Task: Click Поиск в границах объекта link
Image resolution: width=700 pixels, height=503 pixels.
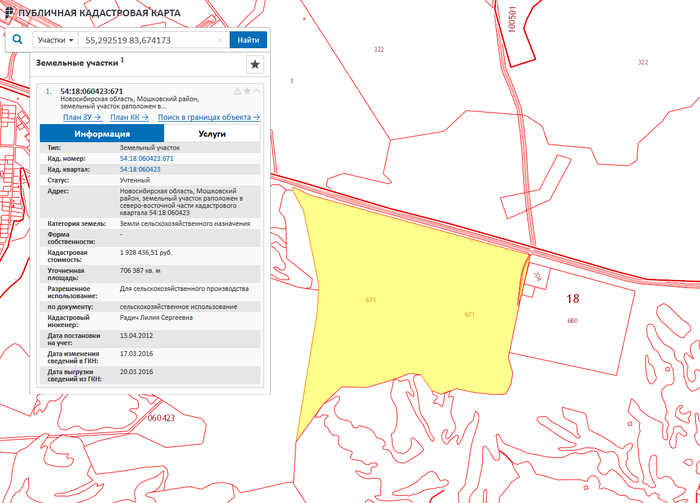Action: pyautogui.click(x=206, y=117)
